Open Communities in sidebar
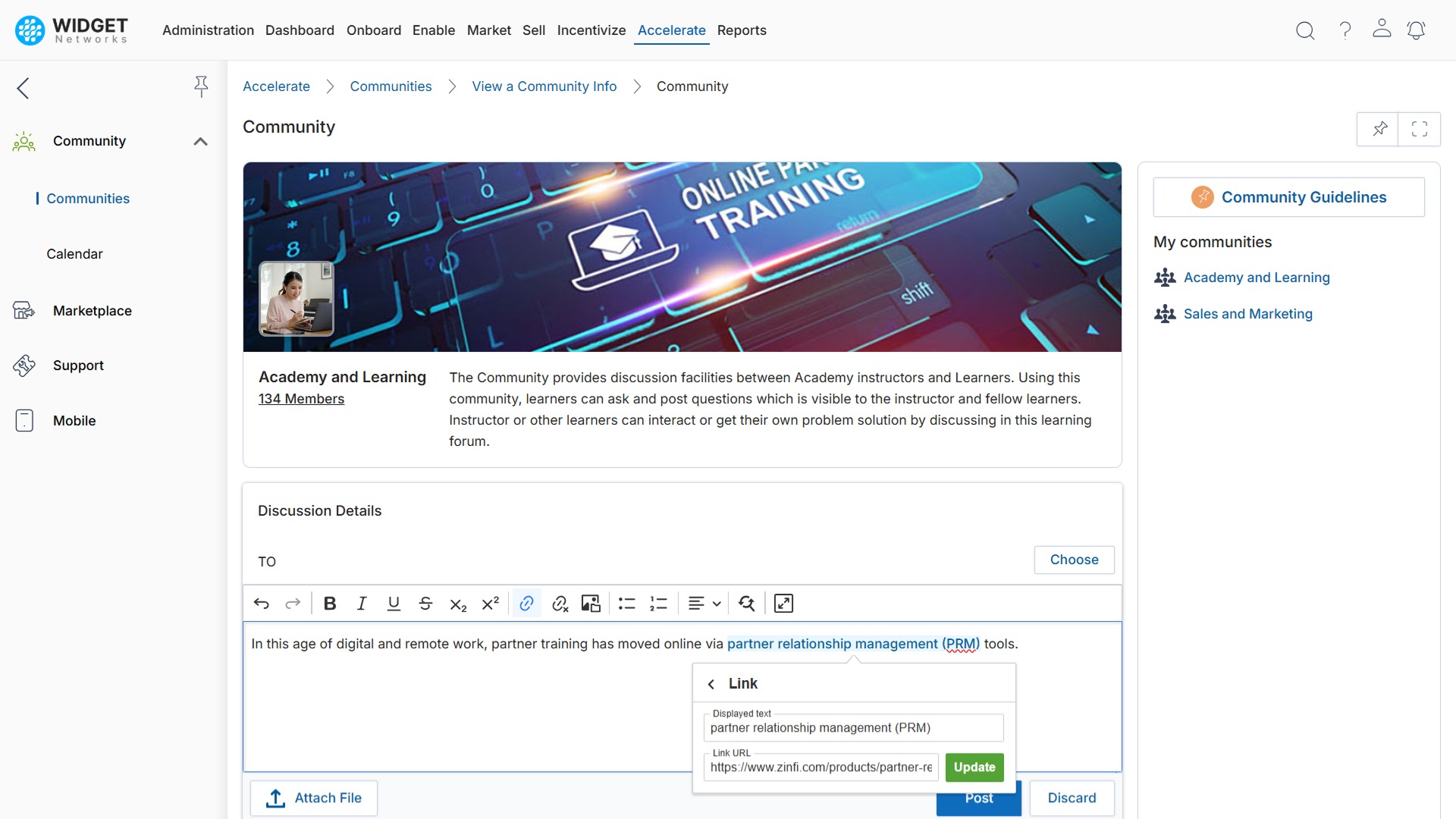Image resolution: width=1456 pixels, height=819 pixels. 88,199
